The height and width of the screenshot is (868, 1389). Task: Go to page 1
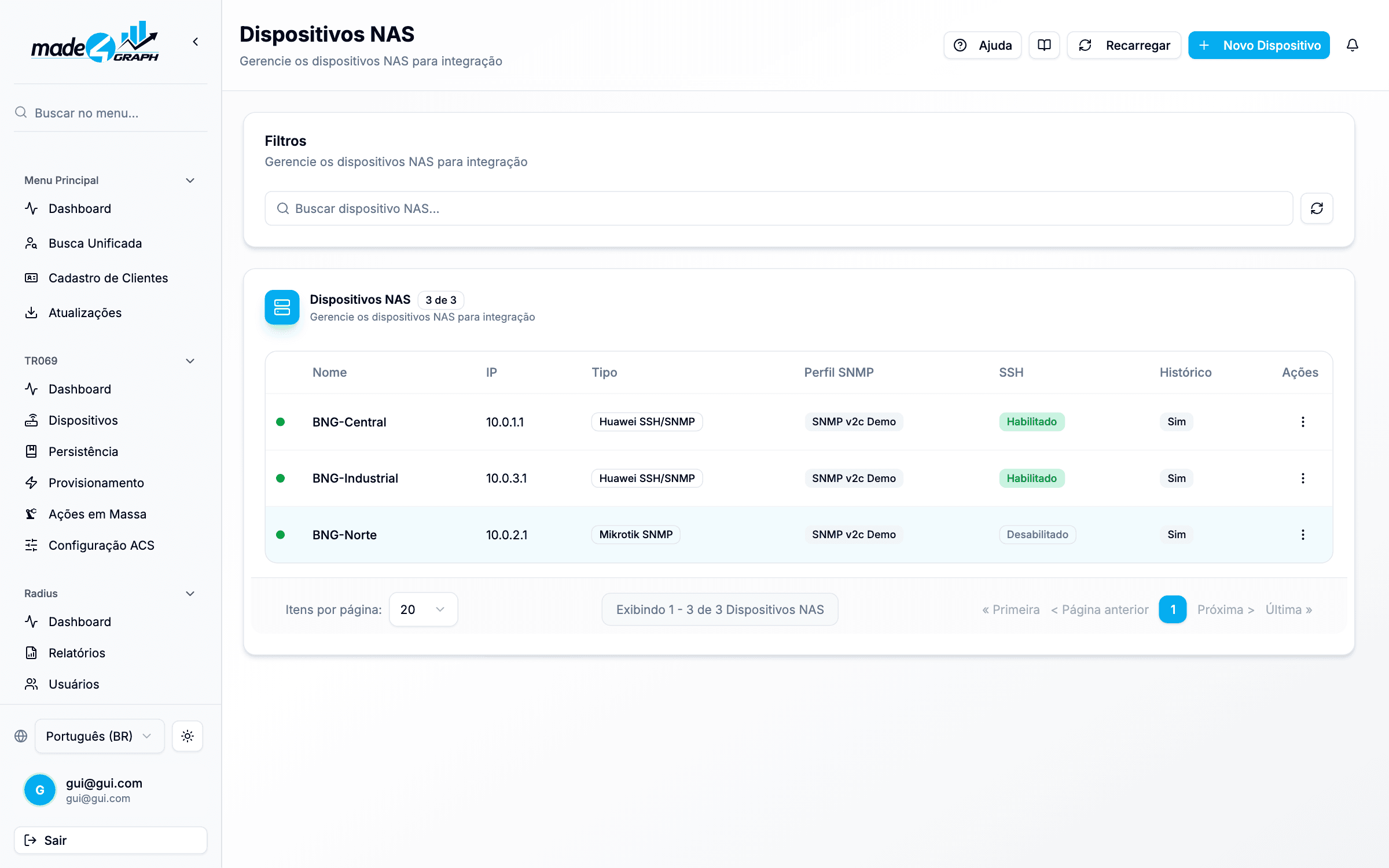[1173, 609]
